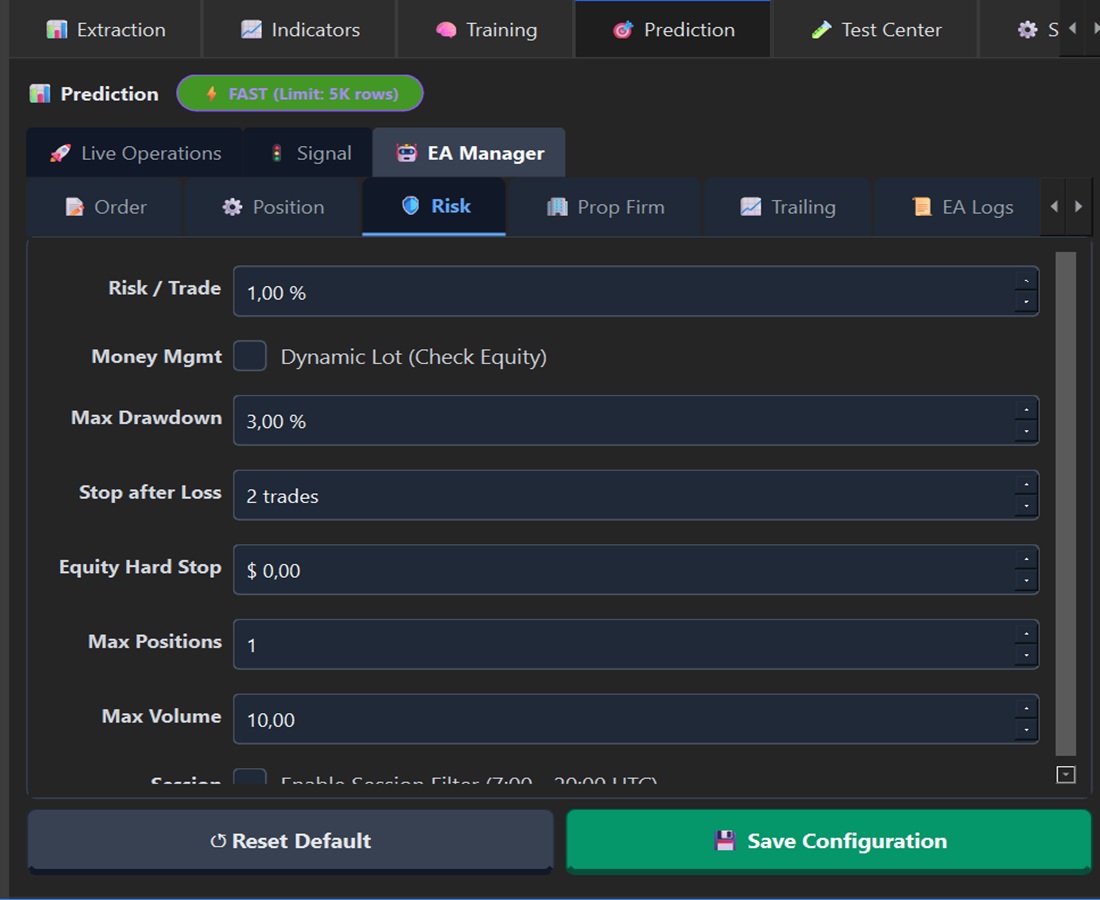
Task: Switch to the Position sub-tab
Action: [273, 207]
